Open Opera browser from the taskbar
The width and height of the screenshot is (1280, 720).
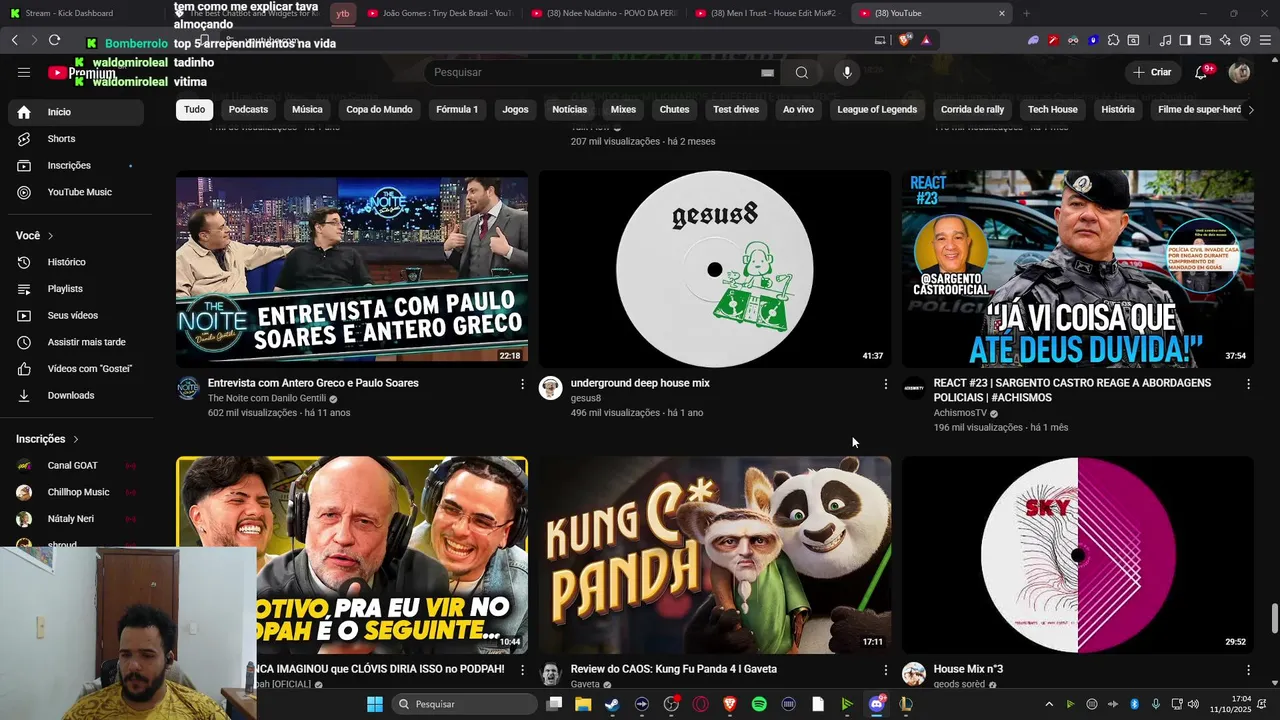tap(700, 704)
